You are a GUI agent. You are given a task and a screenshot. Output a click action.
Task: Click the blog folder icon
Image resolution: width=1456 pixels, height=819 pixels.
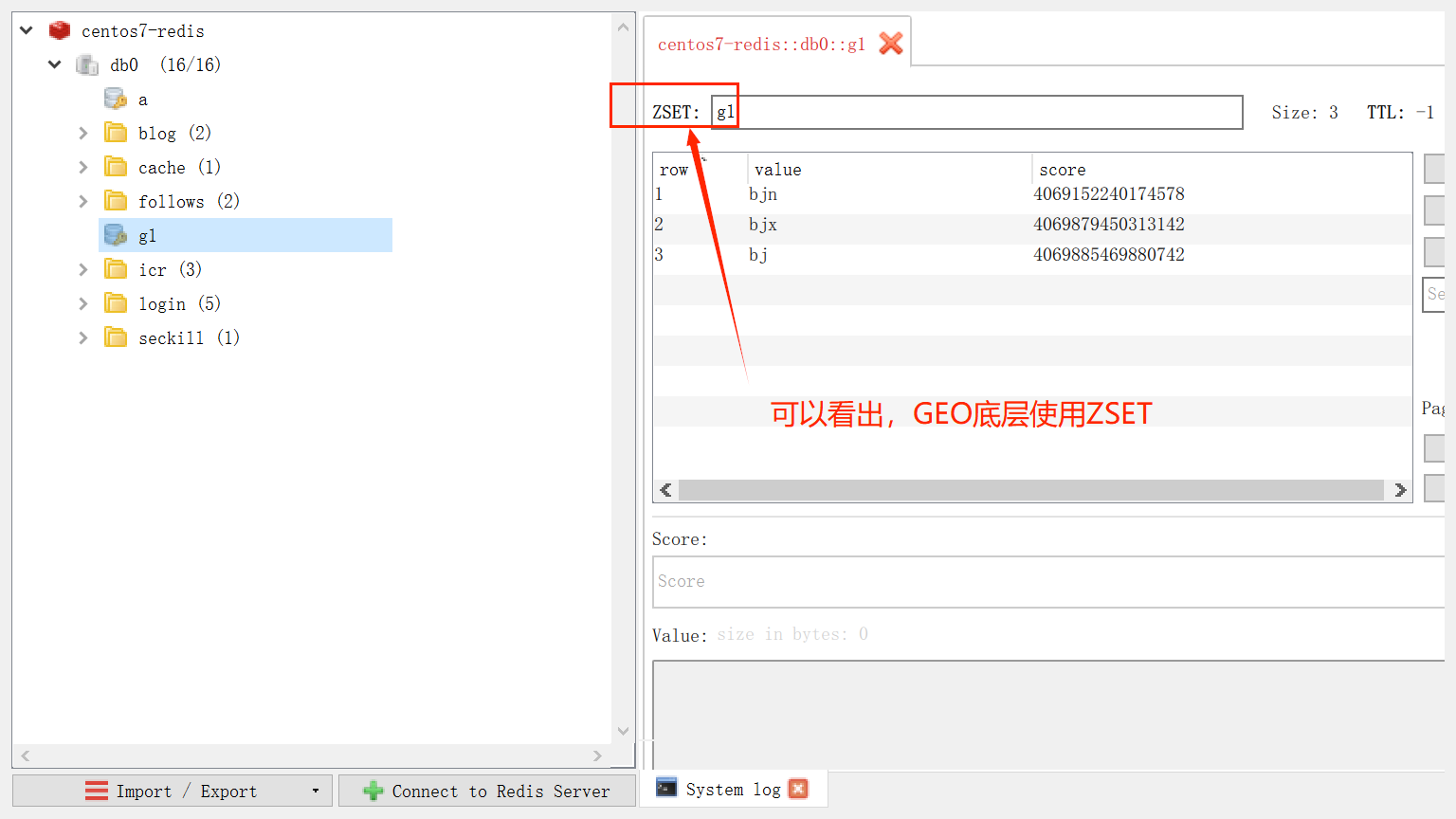(x=116, y=133)
